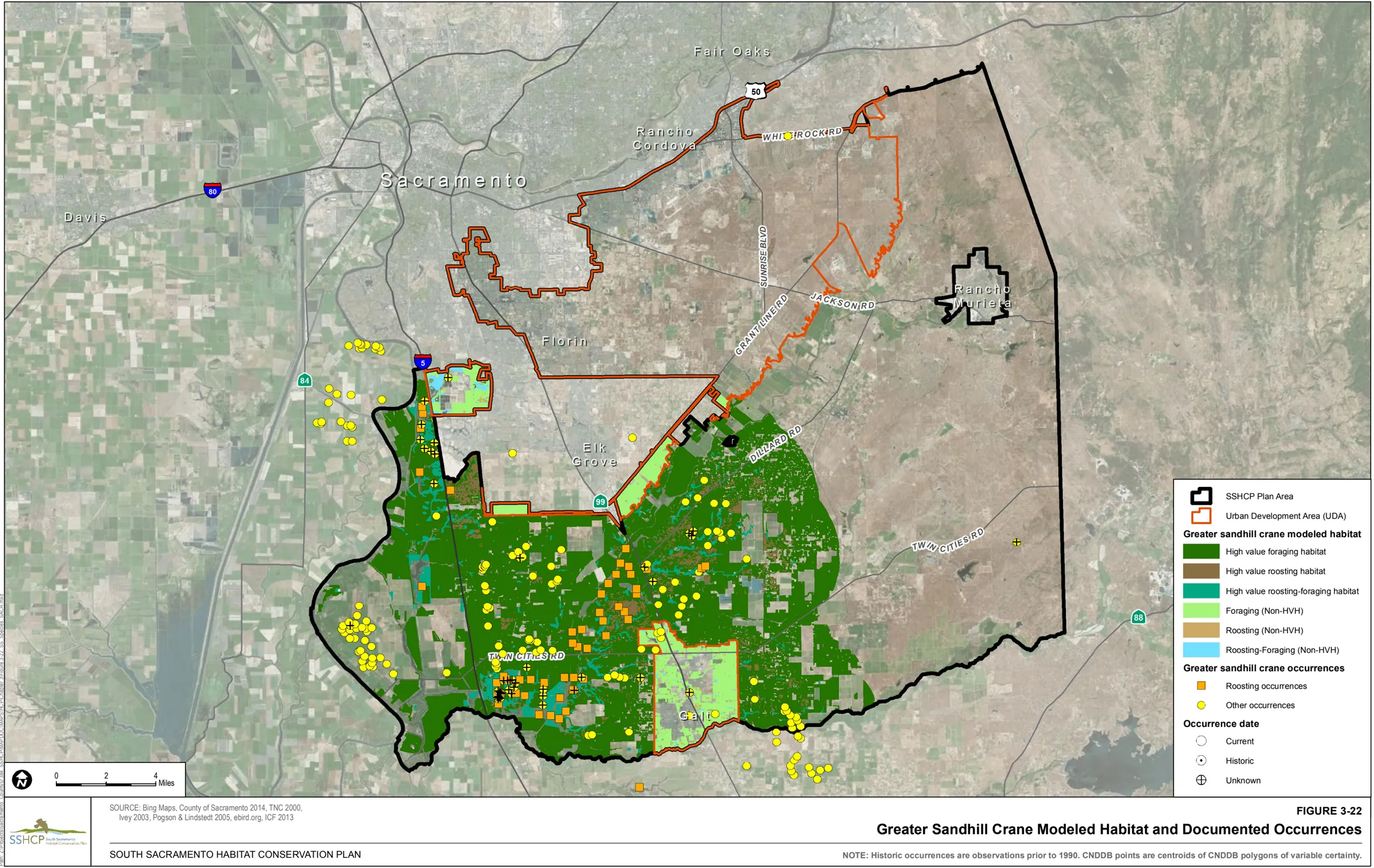Image resolution: width=1374 pixels, height=868 pixels.
Task: Click the Sacramento city label
Action: pos(454,180)
